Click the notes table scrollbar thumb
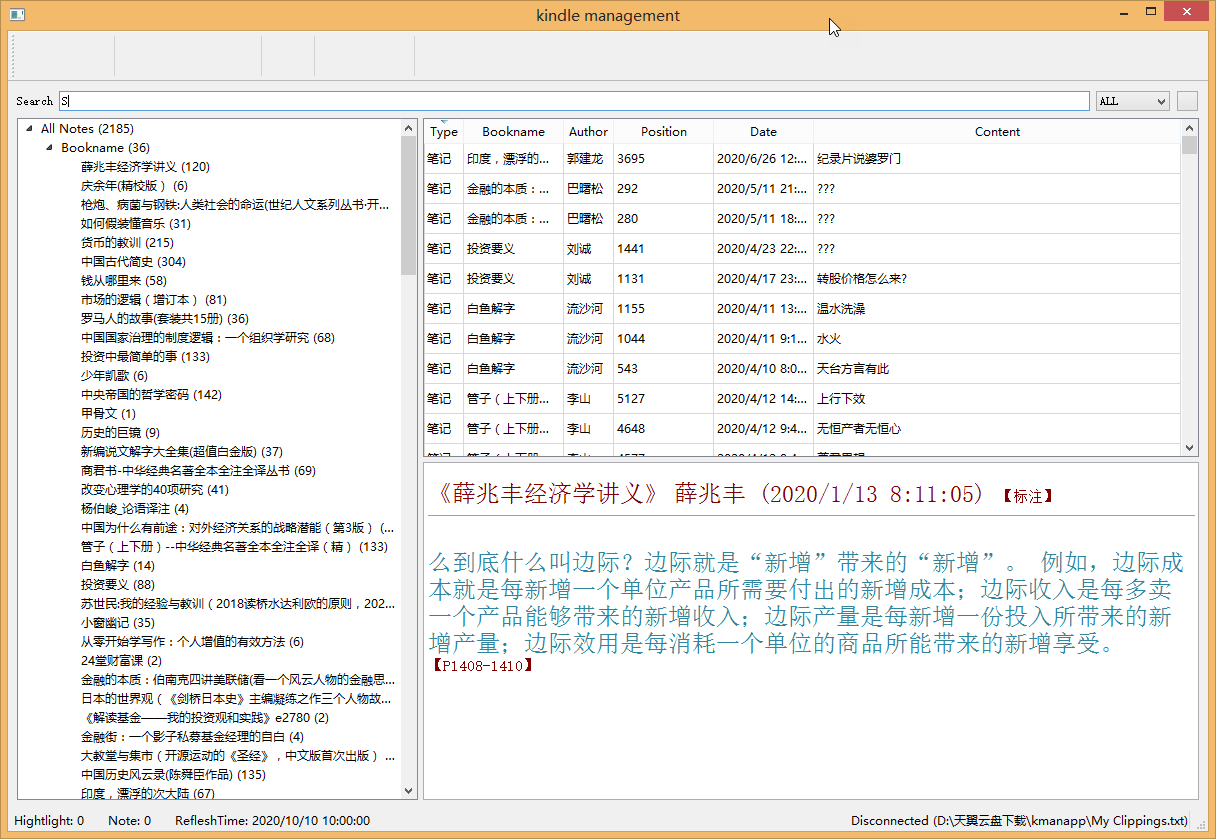 [1189, 146]
